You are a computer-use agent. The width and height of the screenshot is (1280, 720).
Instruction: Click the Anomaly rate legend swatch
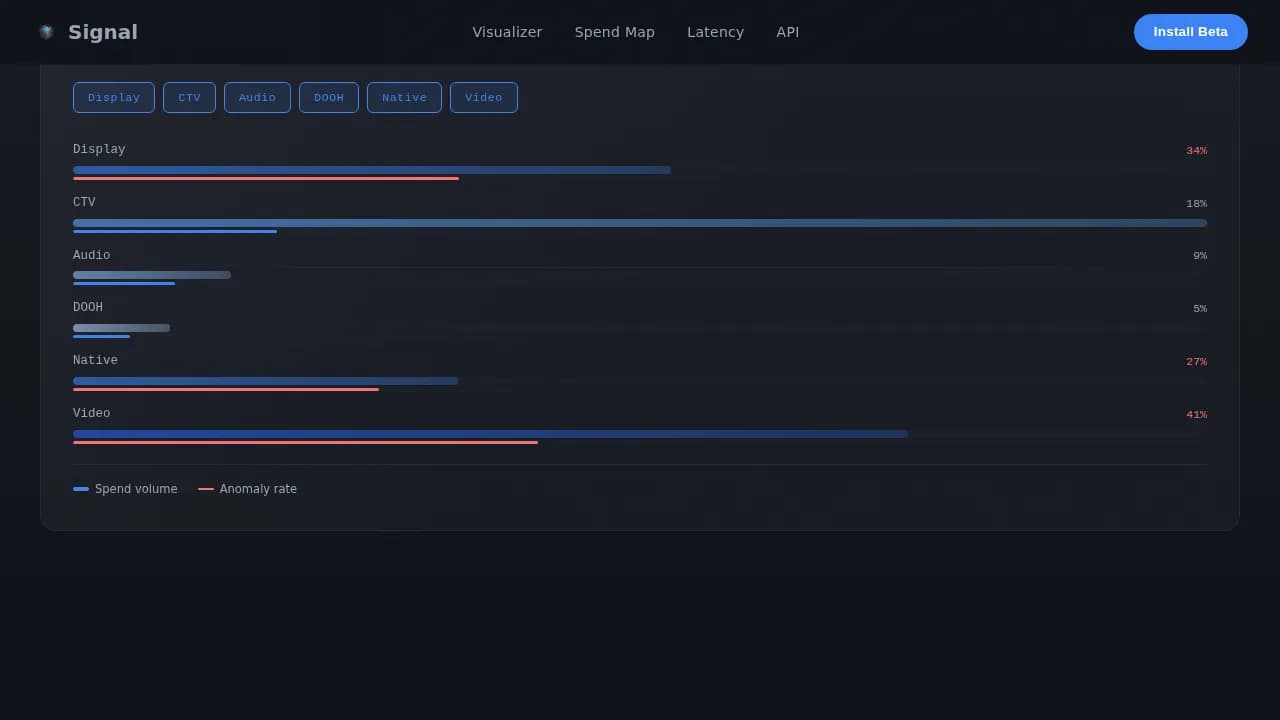[x=206, y=489]
